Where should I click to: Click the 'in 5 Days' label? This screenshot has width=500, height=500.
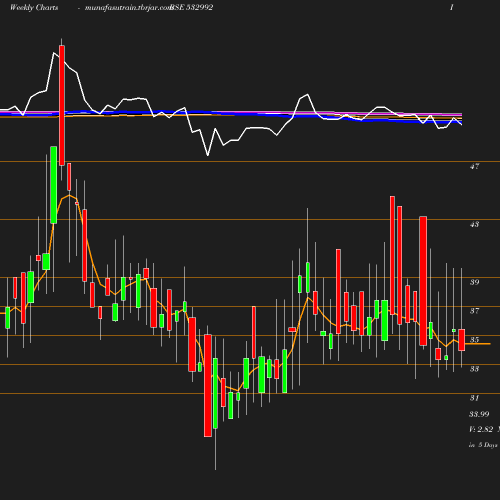pyautogui.click(x=483, y=445)
